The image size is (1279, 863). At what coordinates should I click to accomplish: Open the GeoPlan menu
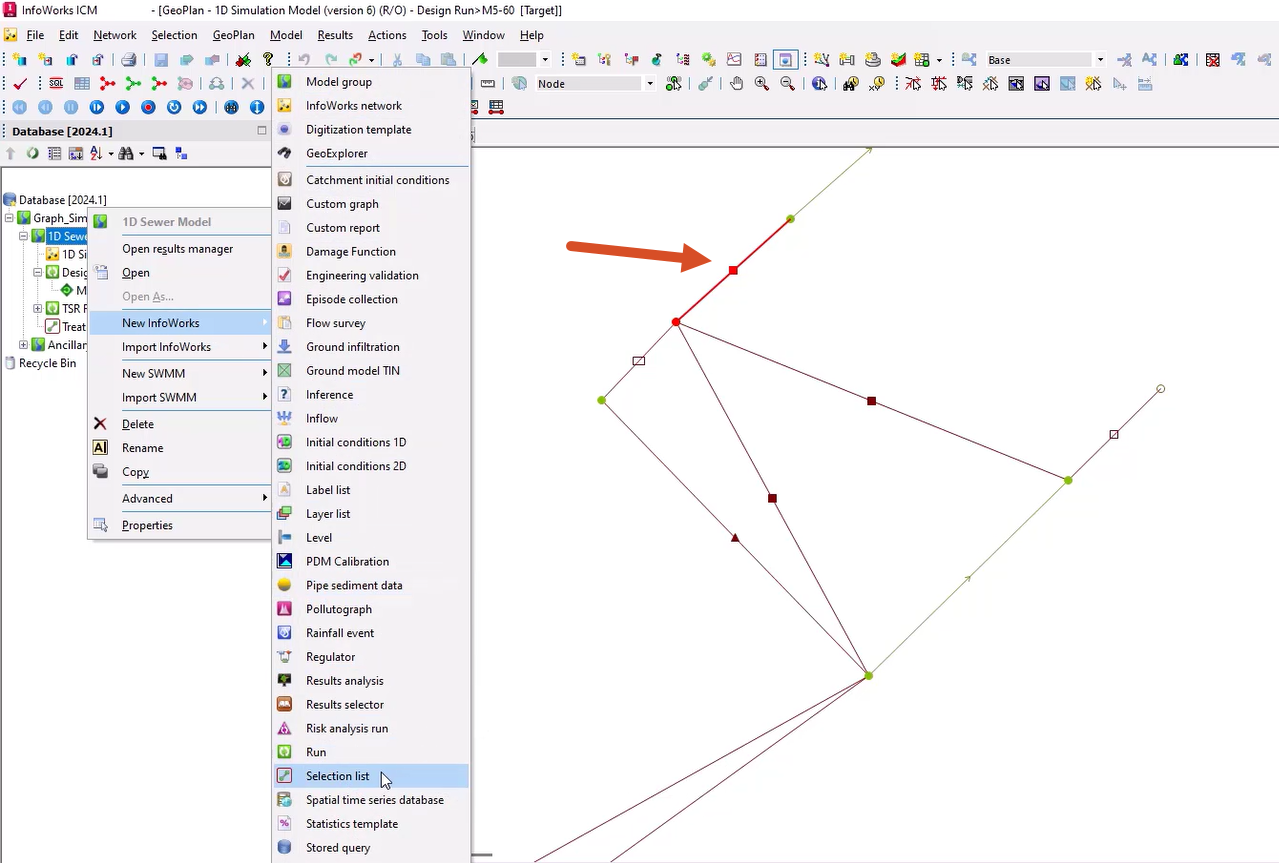233,35
